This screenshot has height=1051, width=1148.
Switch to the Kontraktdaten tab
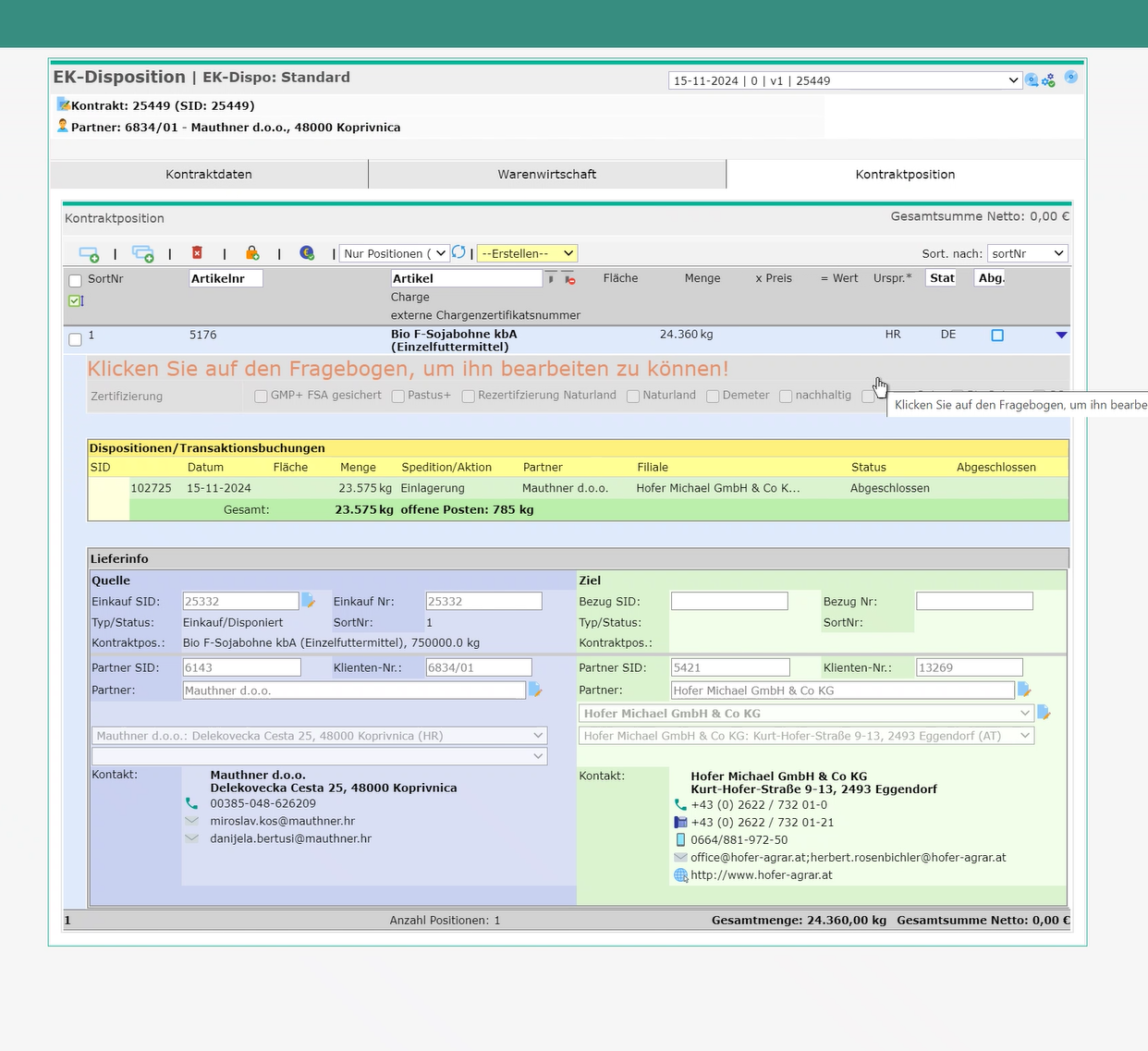tap(209, 174)
